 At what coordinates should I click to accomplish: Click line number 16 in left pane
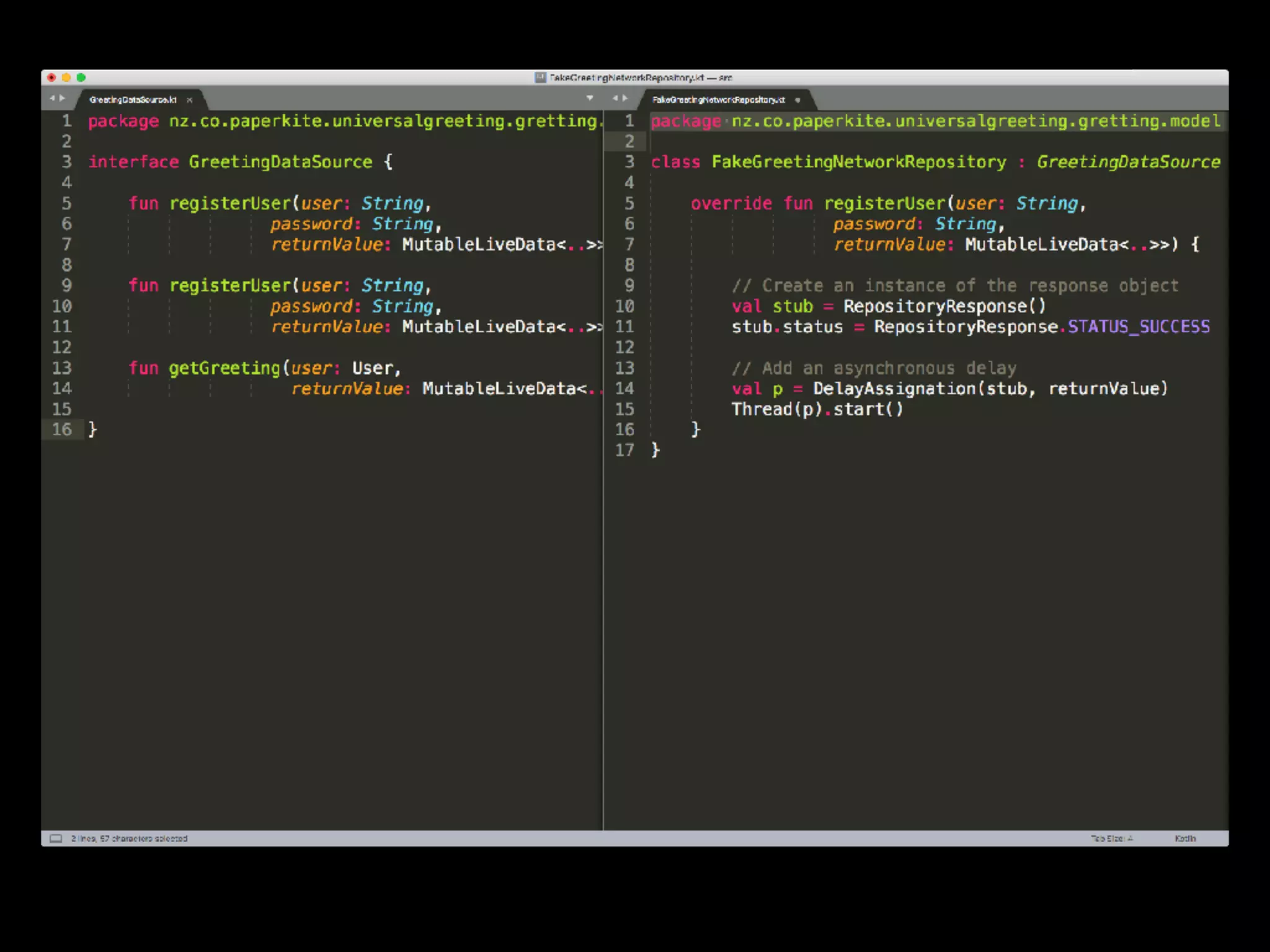pos(61,430)
